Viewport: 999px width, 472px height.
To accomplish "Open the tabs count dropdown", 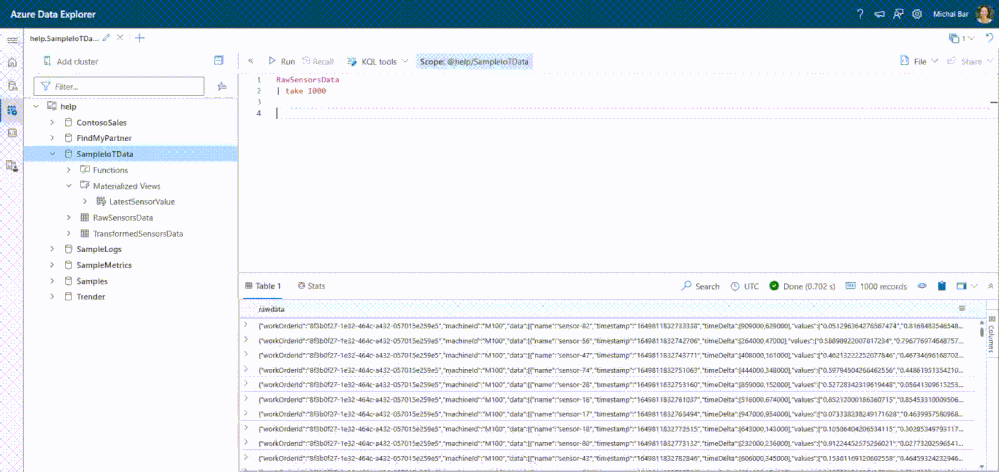I will click(x=961, y=38).
